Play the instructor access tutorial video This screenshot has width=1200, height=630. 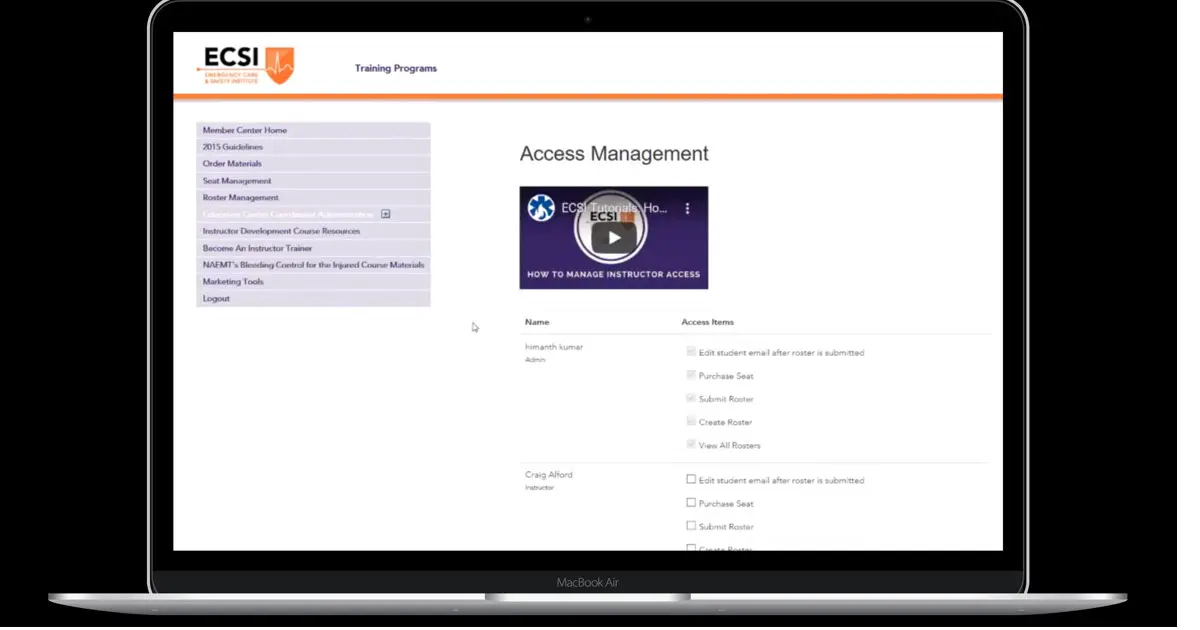[613, 238]
